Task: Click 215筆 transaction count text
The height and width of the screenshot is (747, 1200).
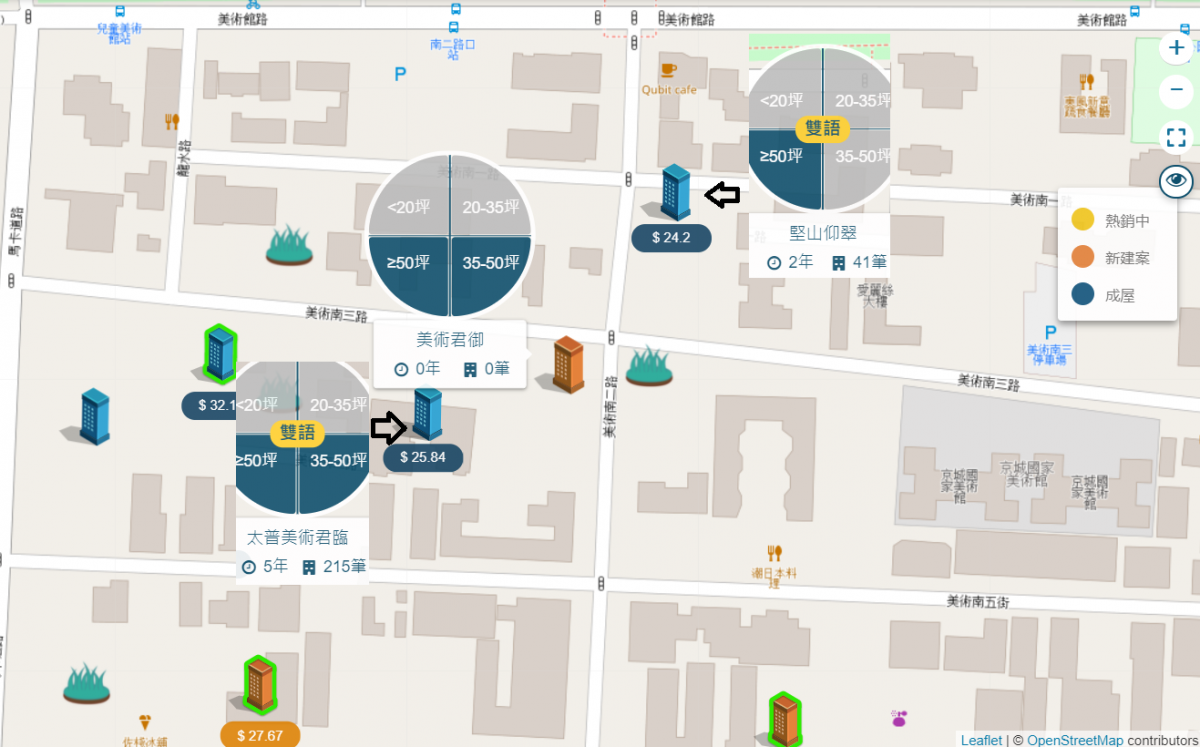Action: (345, 567)
